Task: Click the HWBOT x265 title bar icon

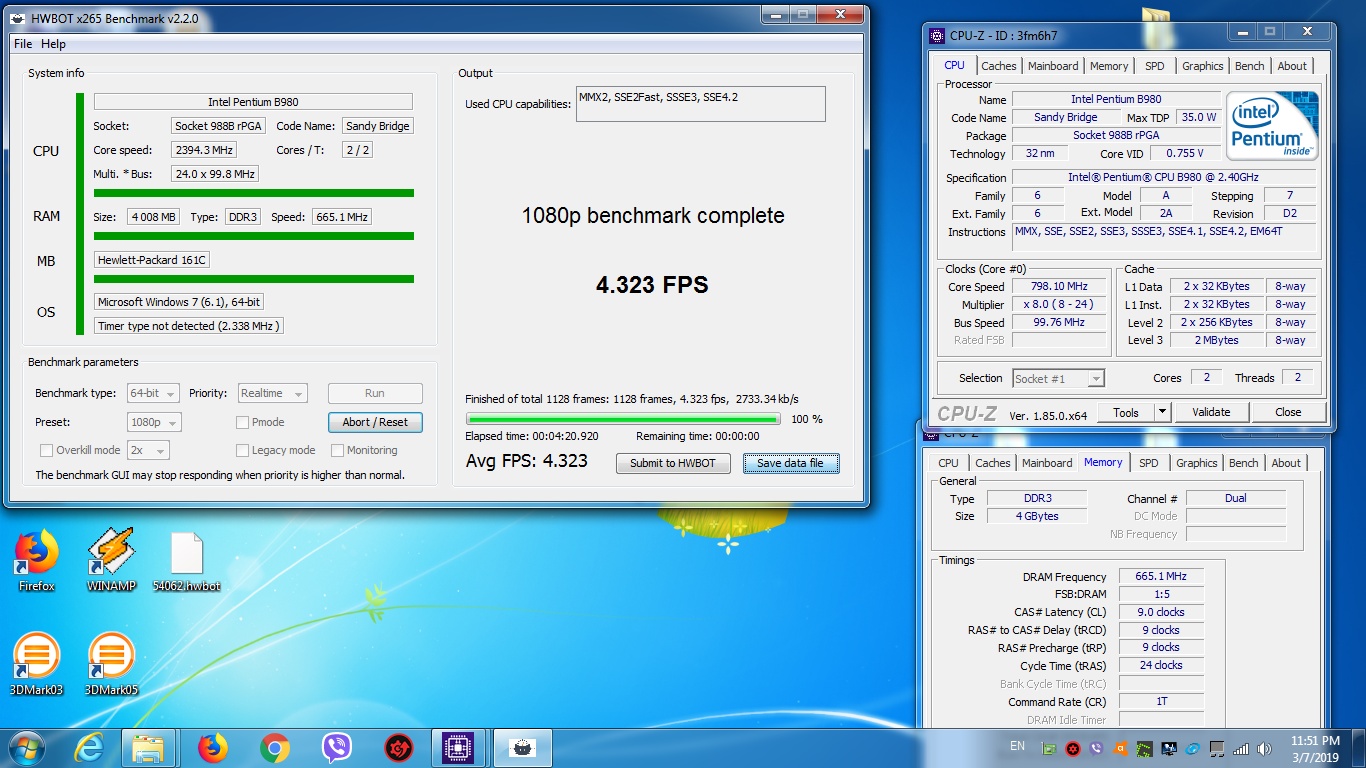Action: point(17,18)
